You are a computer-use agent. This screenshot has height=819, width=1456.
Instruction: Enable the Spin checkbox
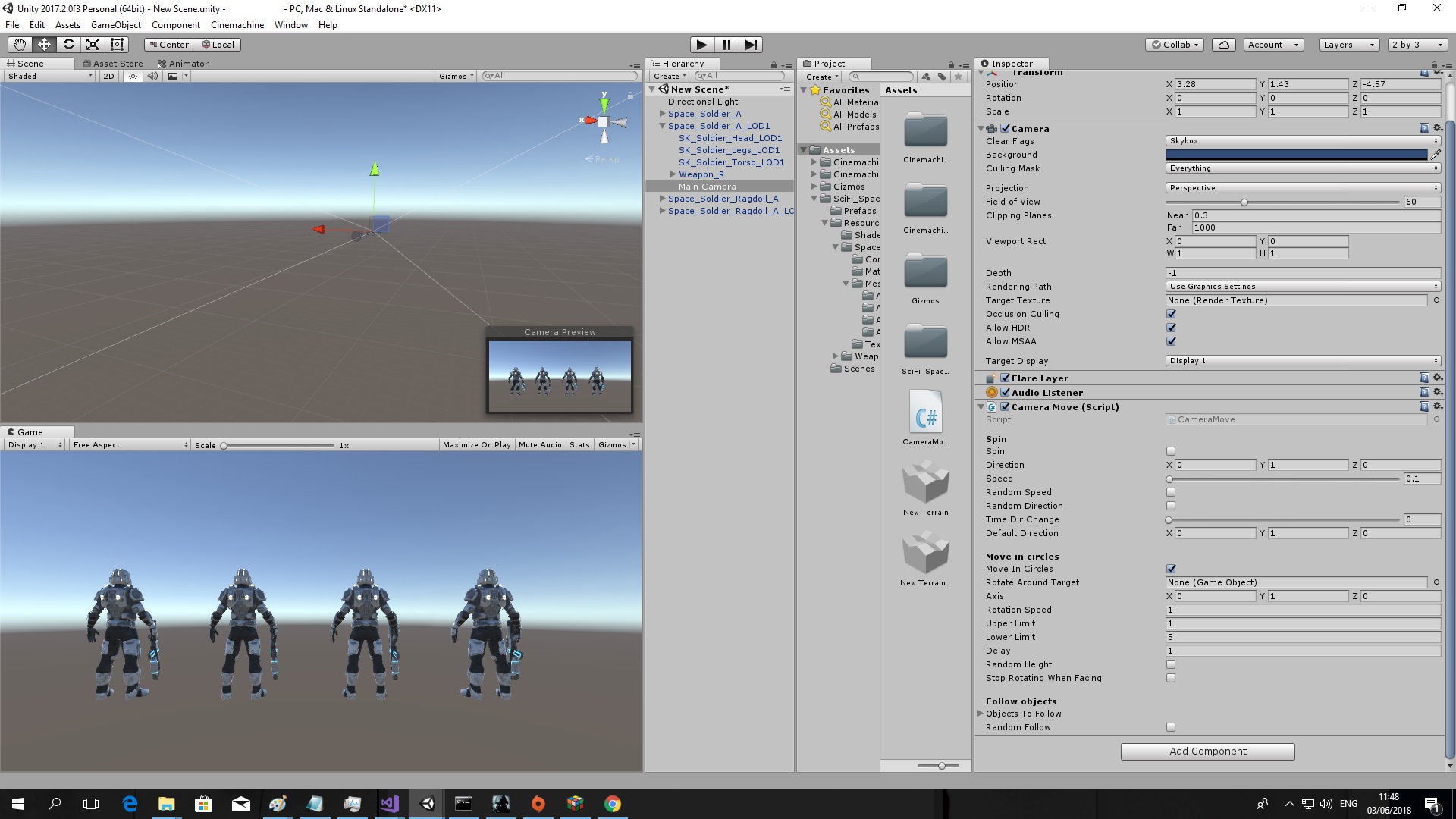point(1171,451)
